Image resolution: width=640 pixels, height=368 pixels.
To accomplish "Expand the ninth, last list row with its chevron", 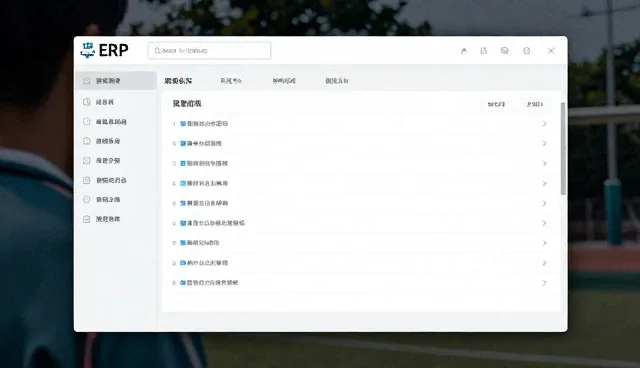I will tap(544, 283).
